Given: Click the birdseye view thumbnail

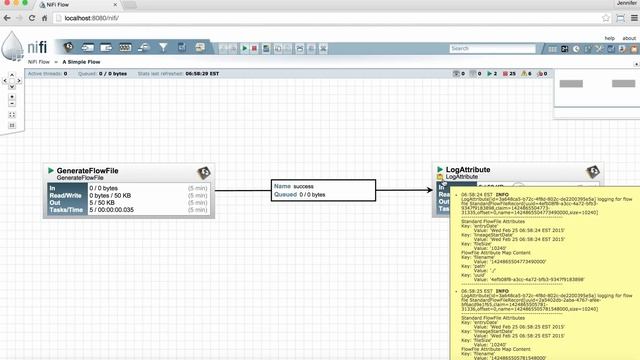Looking at the screenshot, I should [597, 89].
